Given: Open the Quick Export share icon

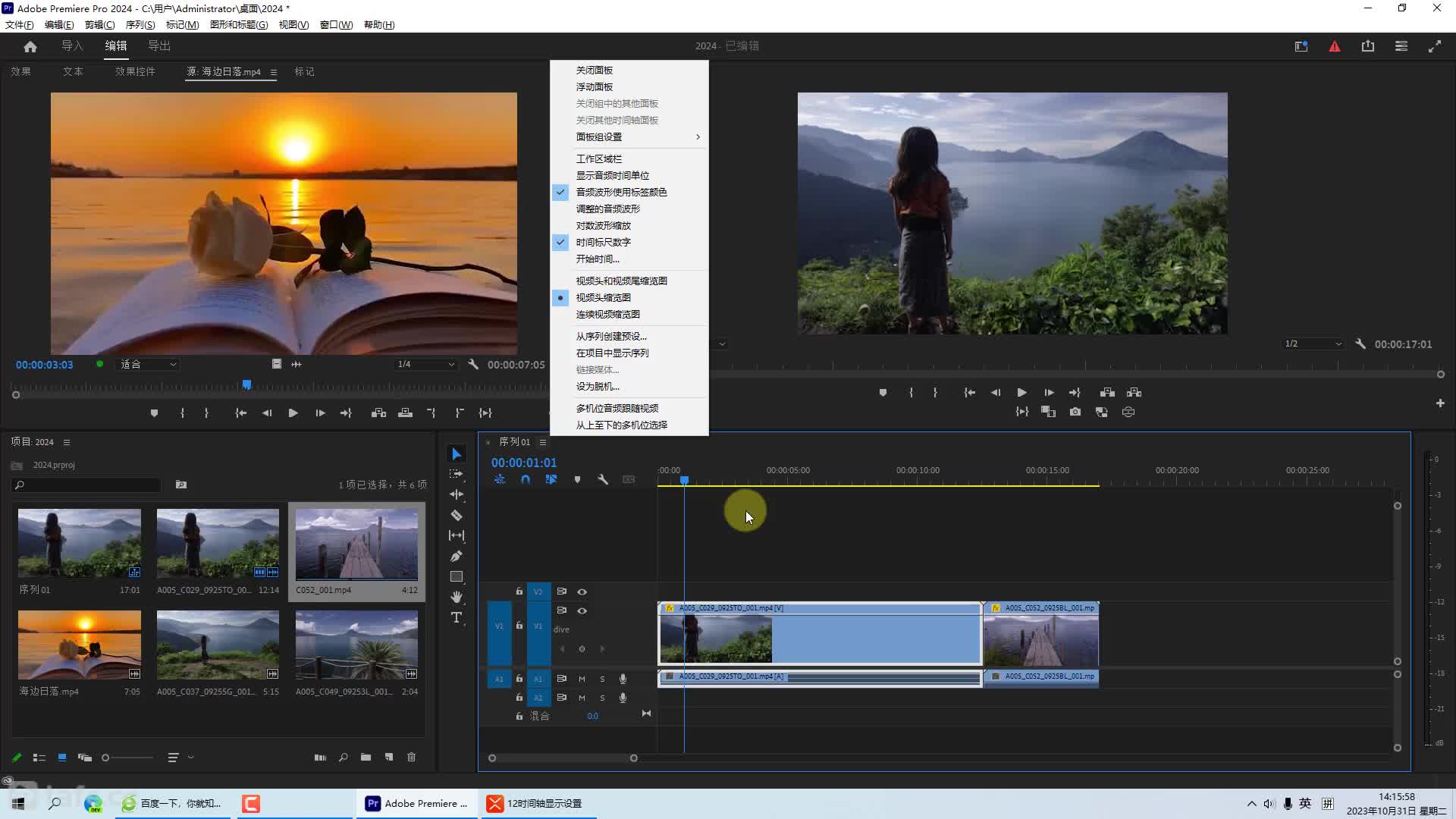Looking at the screenshot, I should (1368, 46).
